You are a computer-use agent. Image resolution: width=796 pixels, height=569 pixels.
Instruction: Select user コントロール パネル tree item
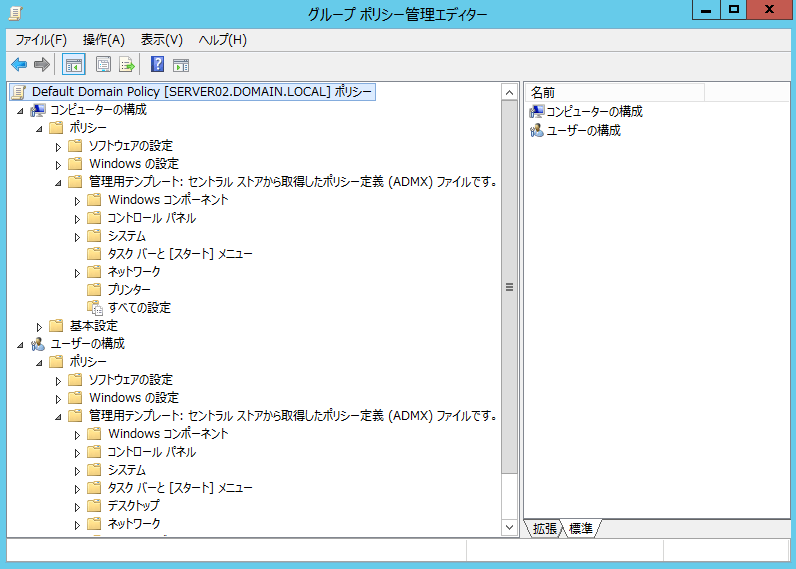151,452
